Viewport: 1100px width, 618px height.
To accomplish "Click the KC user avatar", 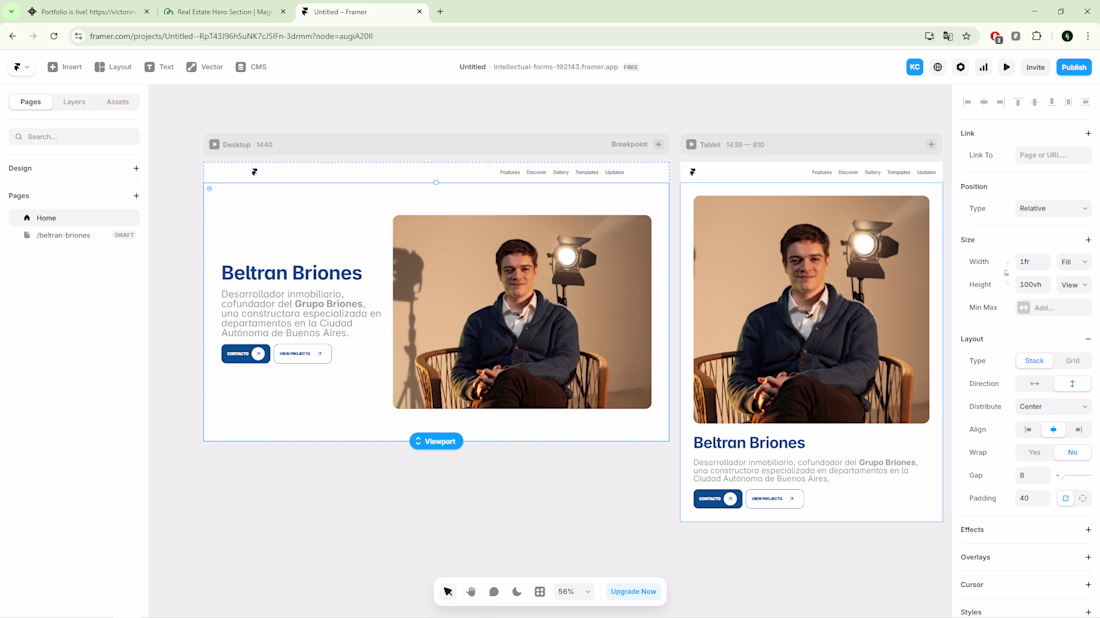I will pyautogui.click(x=914, y=67).
